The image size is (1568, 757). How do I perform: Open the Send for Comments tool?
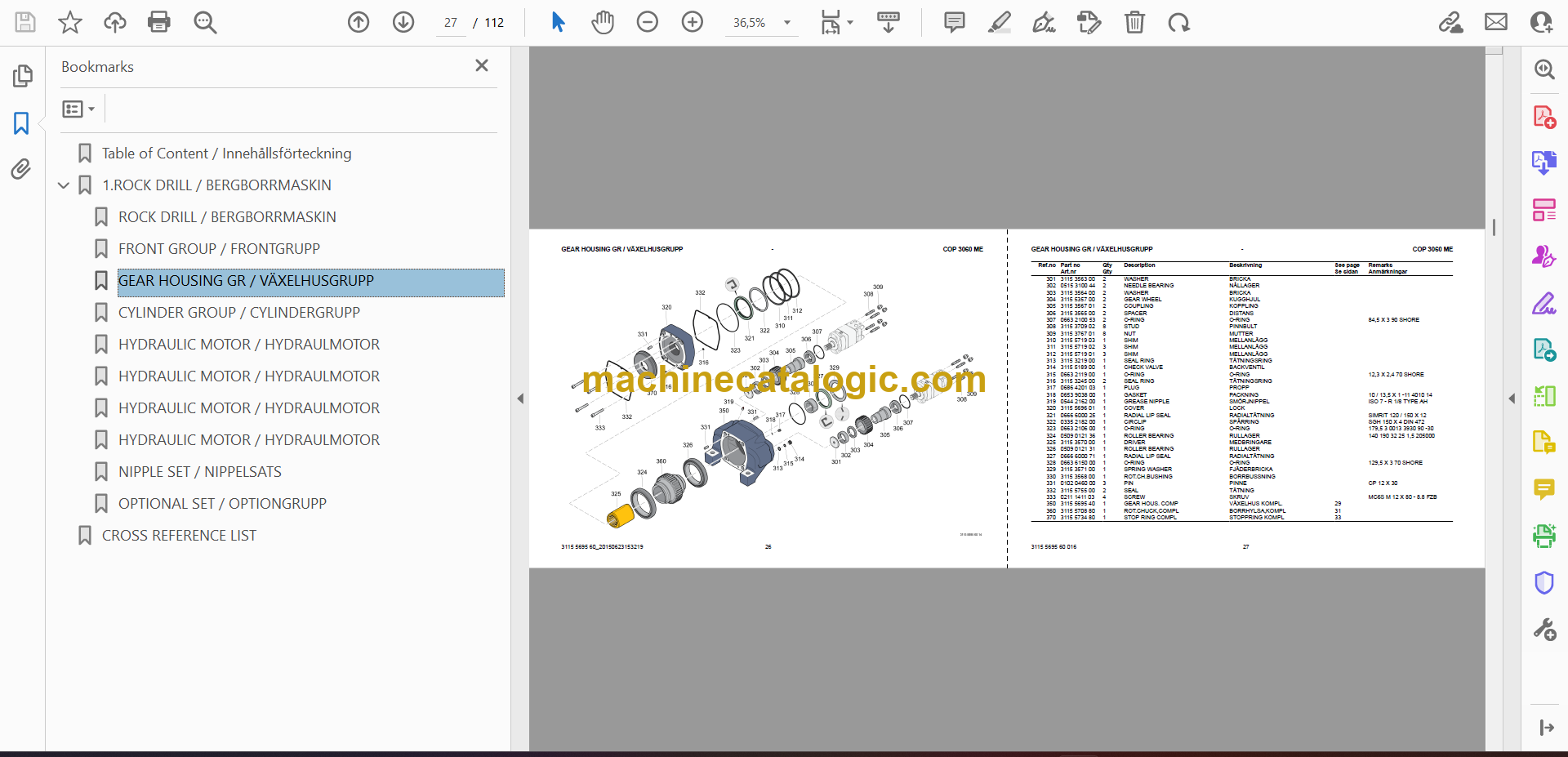pyautogui.click(x=1543, y=256)
